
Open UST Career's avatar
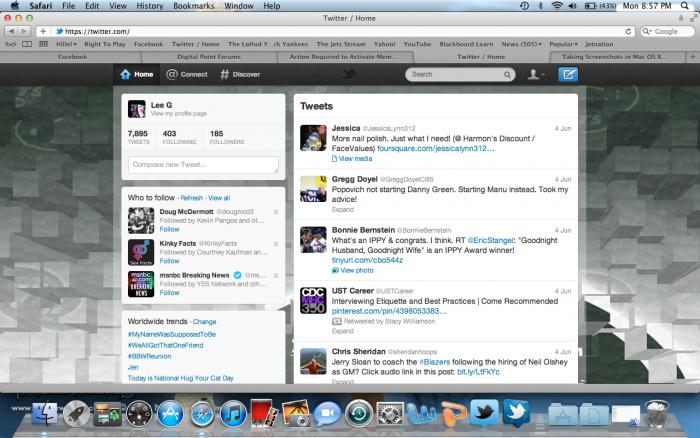point(313,300)
